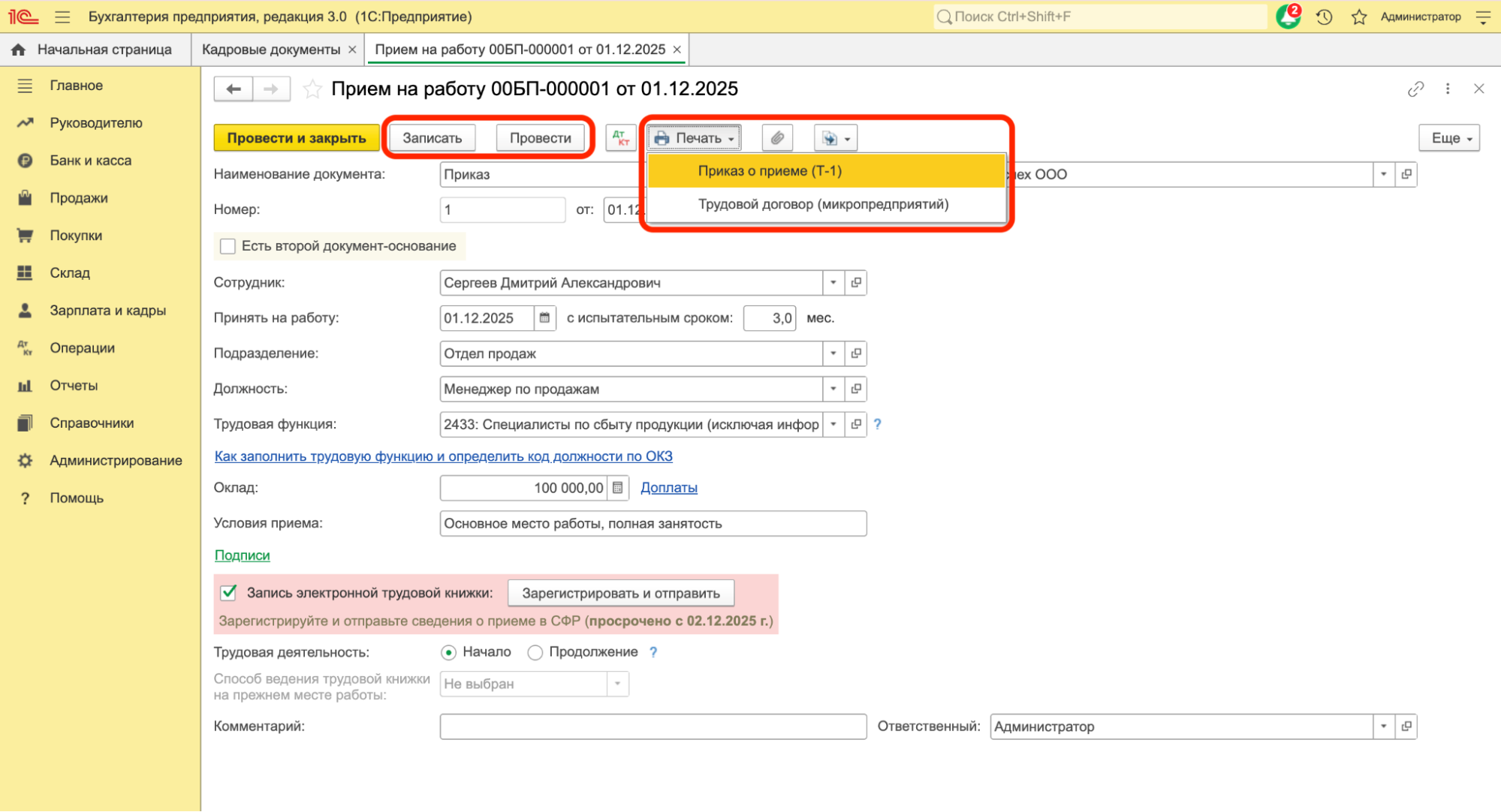This screenshot has height=812, width=1501.
Task: Click the paperclip attached files icon
Action: (x=777, y=138)
